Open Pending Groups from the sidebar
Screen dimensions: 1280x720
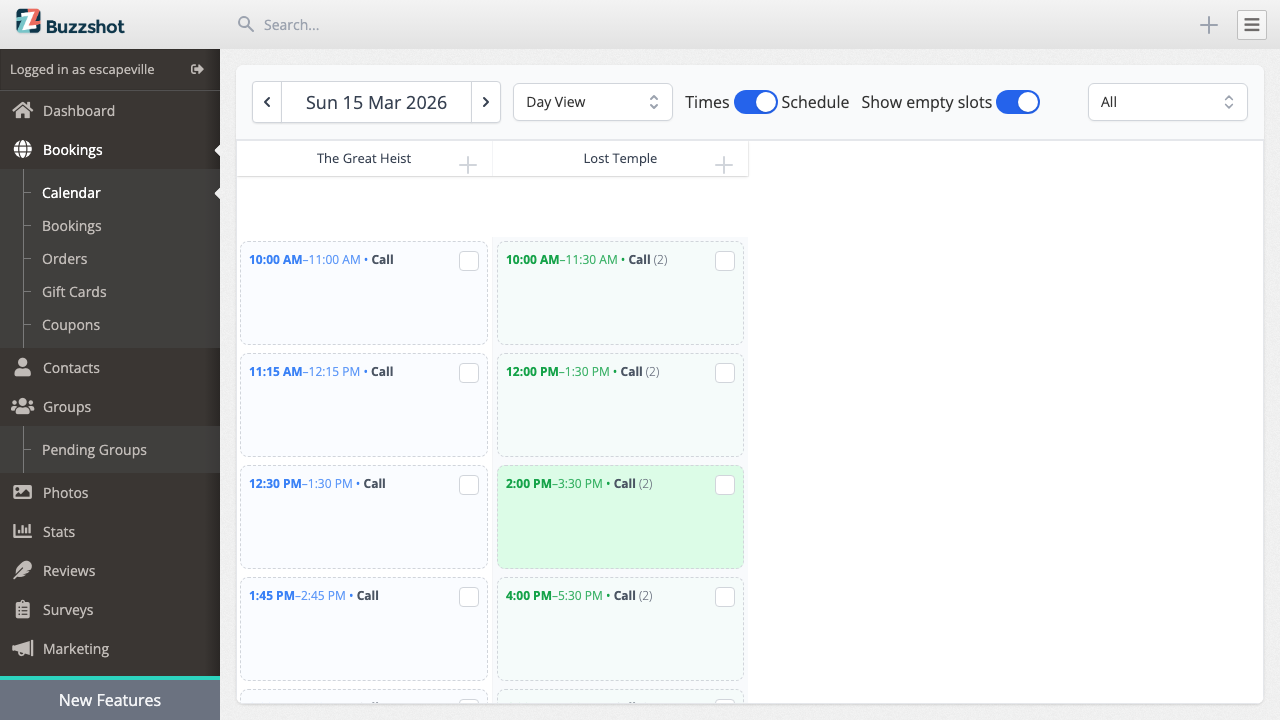coord(94,450)
